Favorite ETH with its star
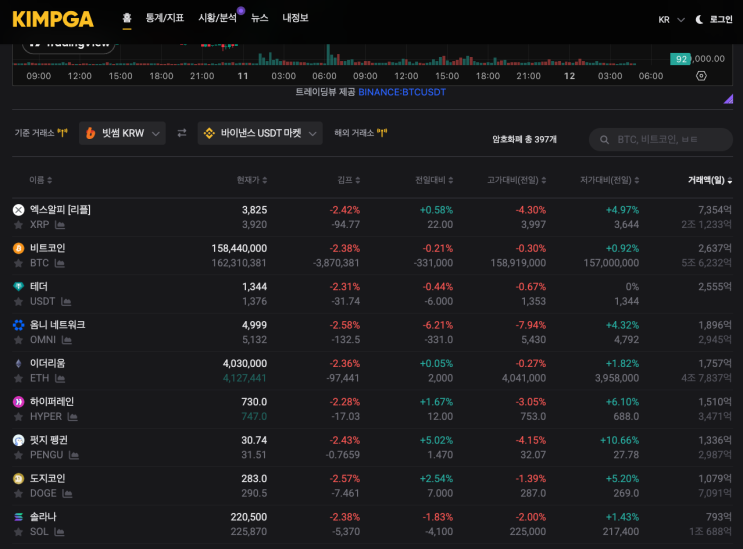This screenshot has height=549, width=743. click(x=18, y=378)
